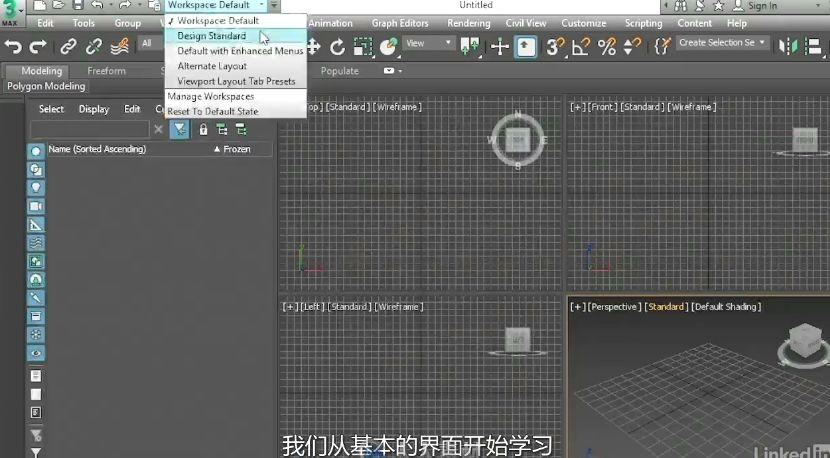Open the Scripting menu
This screenshot has height=458, width=830.
[643, 23]
